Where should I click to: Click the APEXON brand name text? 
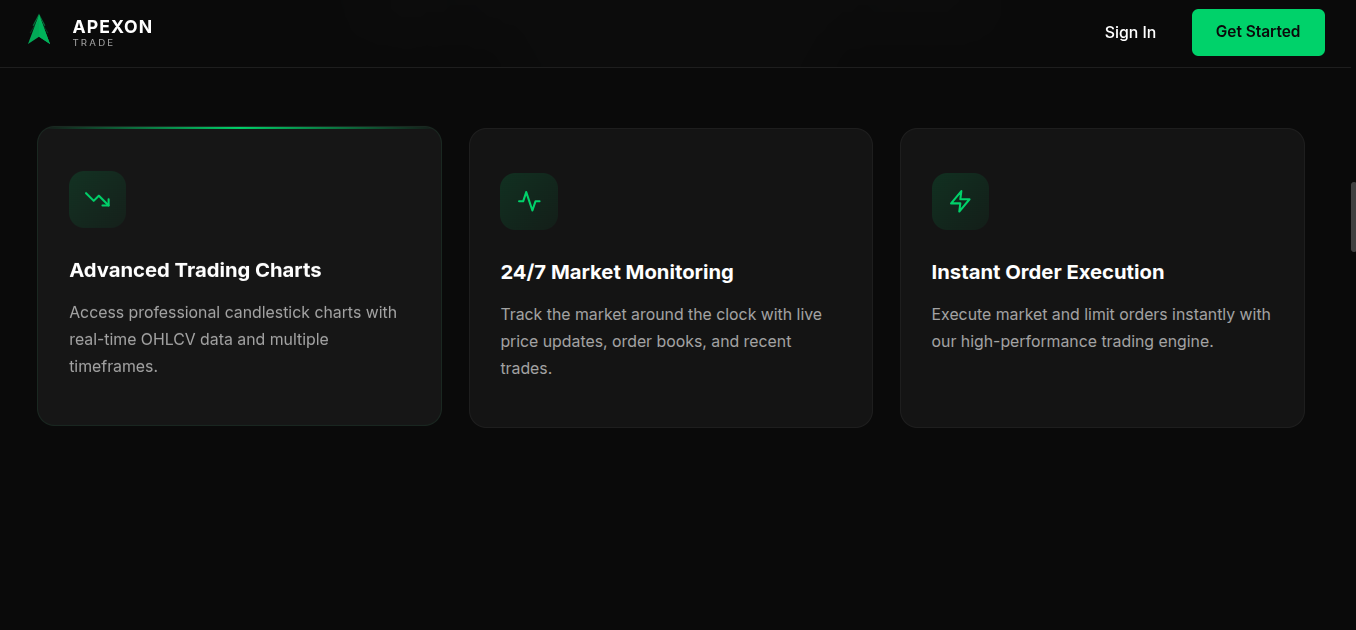tap(112, 27)
